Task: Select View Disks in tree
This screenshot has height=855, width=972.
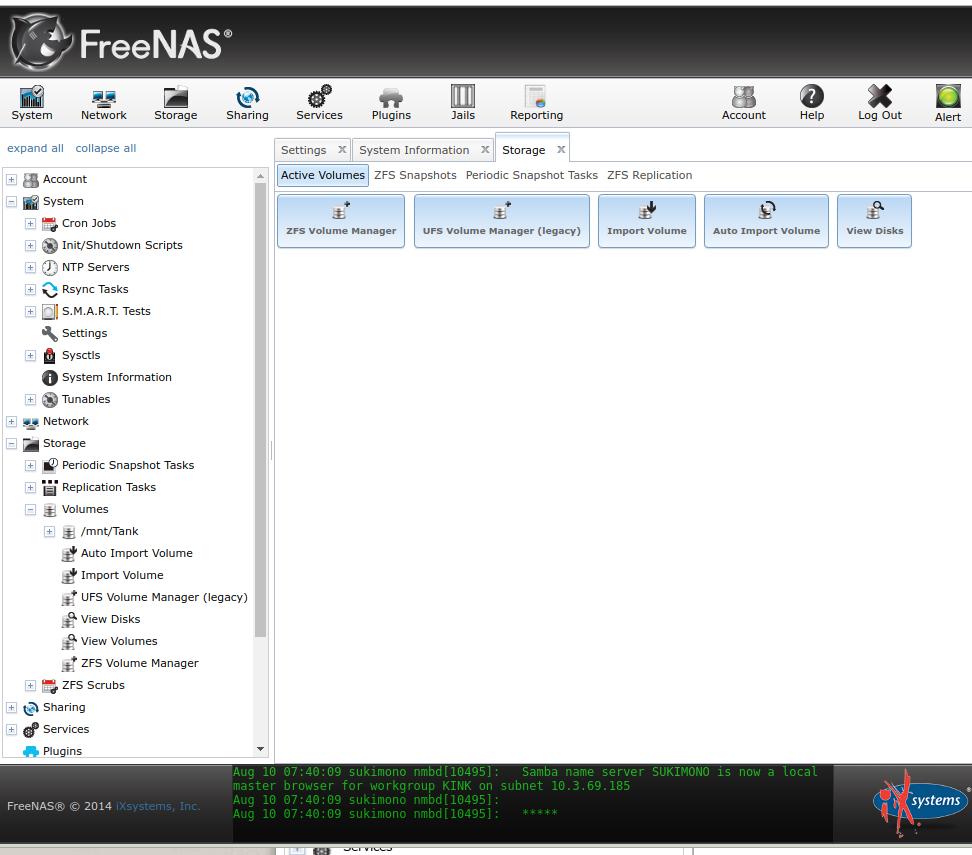Action: click(101, 619)
